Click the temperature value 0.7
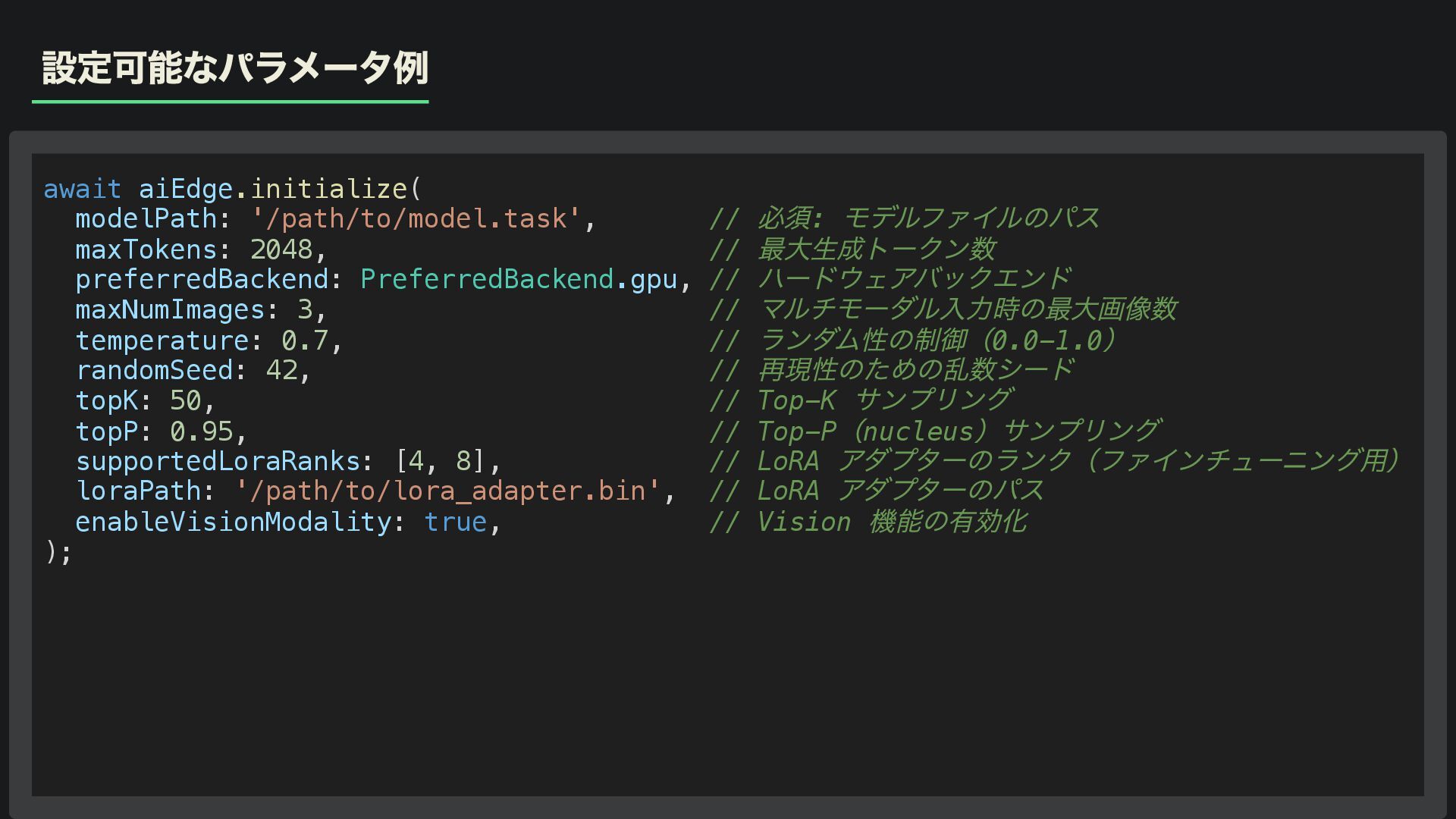1456x819 pixels. pyautogui.click(x=304, y=340)
